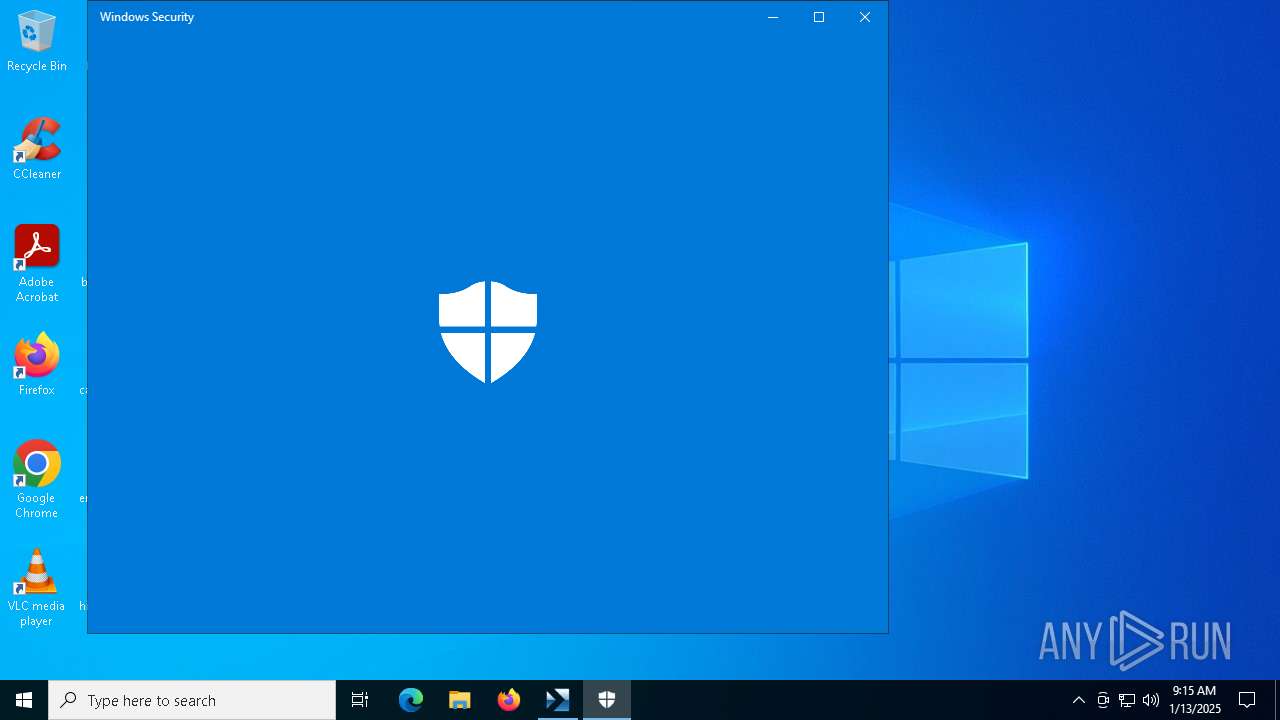Launch CCleaner from the desktop
Viewport: 1280px width, 720px height.
pyautogui.click(x=37, y=149)
